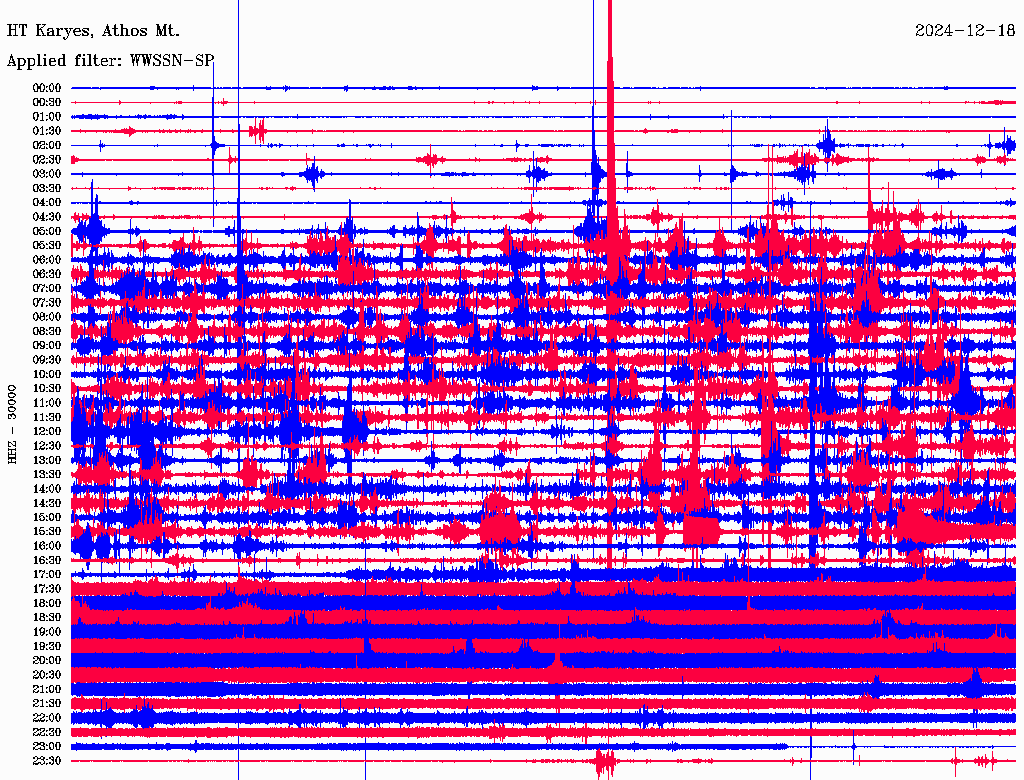Click the 01:00 time label

point(47,116)
